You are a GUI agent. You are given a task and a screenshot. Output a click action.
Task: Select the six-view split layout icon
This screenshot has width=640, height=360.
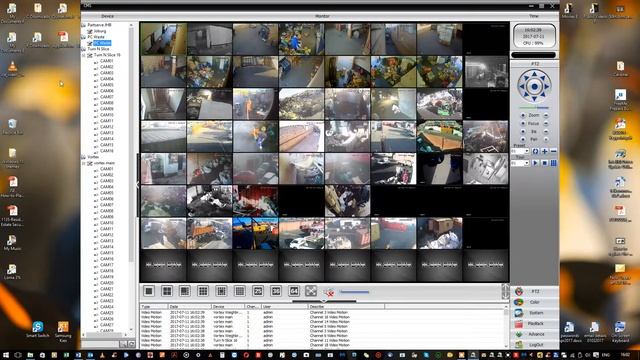(x=185, y=291)
